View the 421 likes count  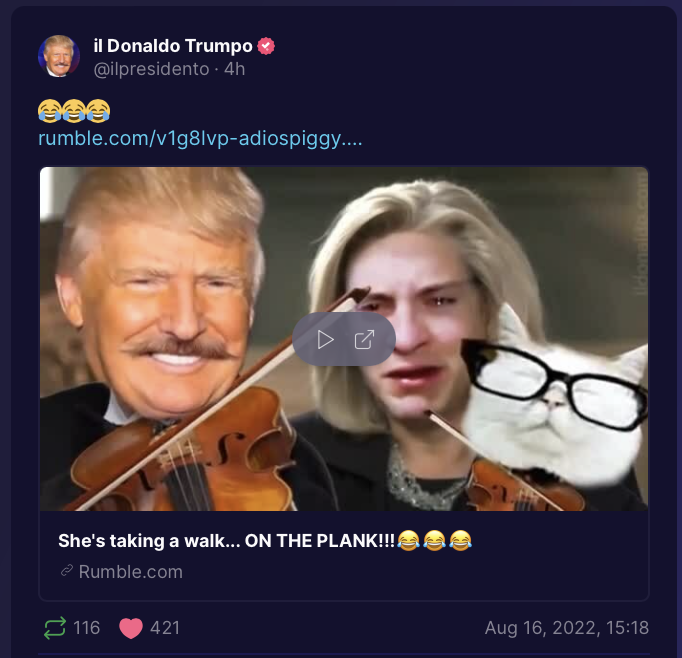pyautogui.click(x=165, y=628)
